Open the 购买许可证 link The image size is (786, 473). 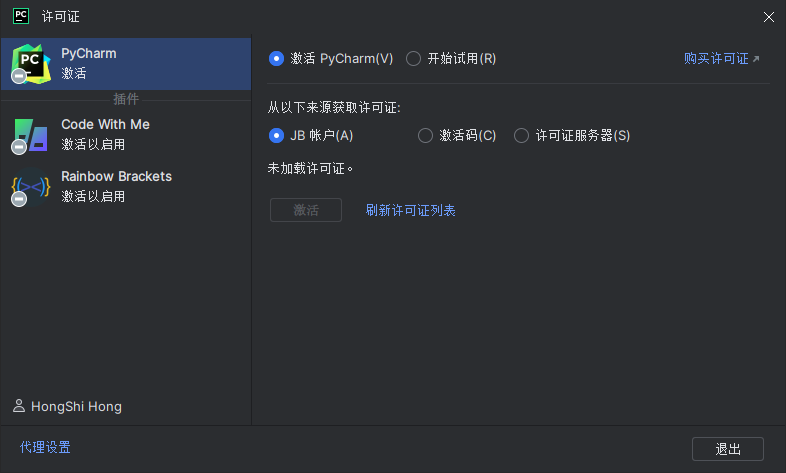pos(716,59)
